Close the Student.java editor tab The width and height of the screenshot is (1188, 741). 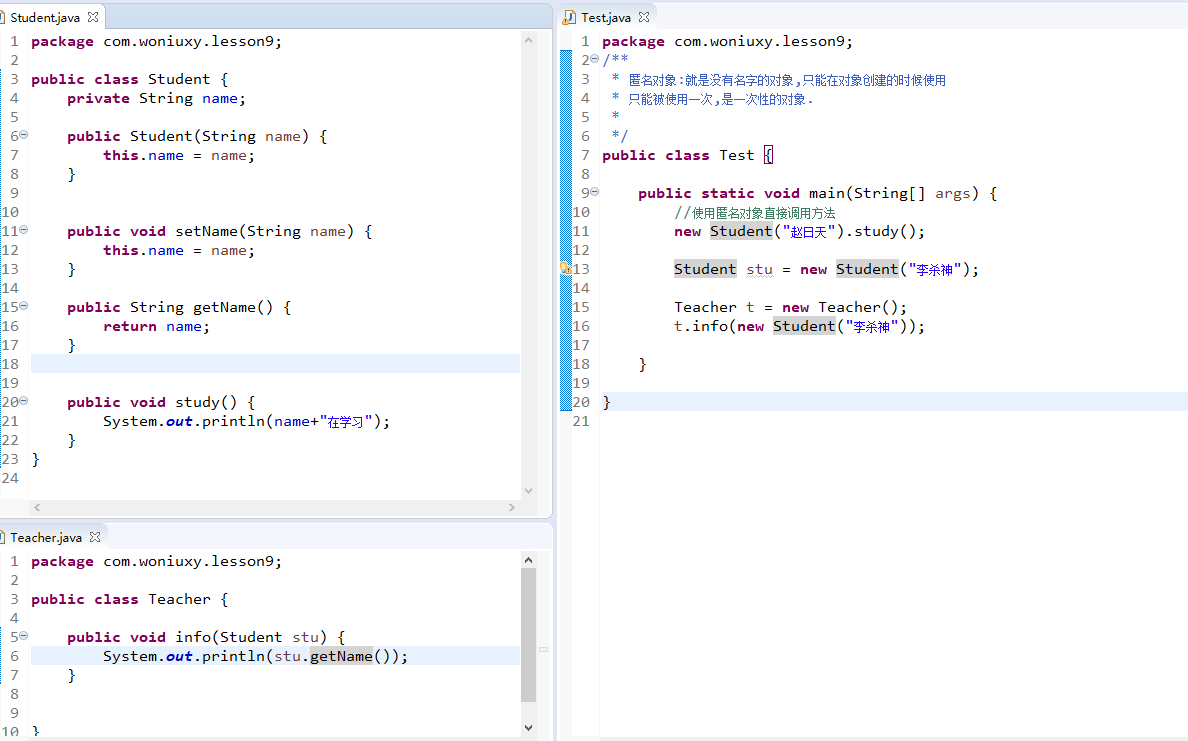[93, 17]
